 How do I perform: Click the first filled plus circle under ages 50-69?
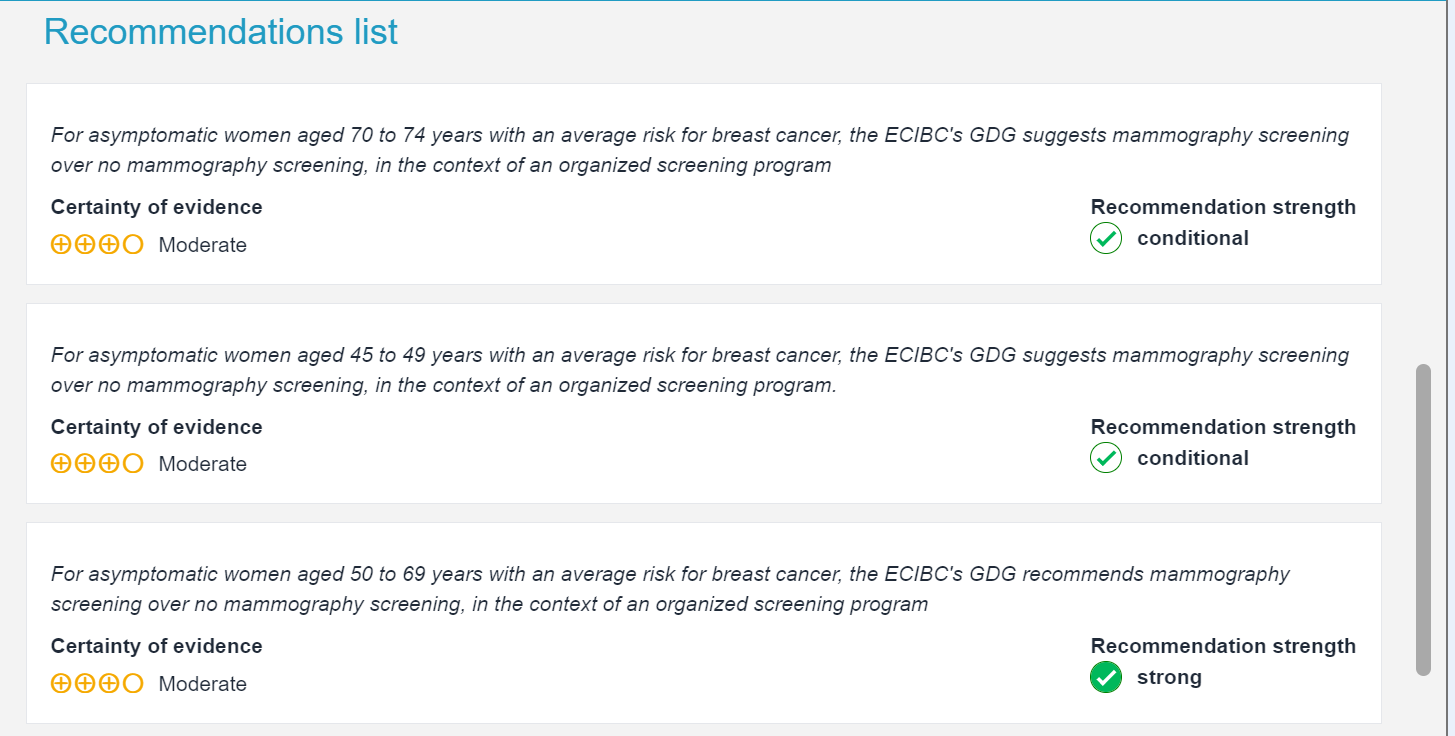pos(61,683)
